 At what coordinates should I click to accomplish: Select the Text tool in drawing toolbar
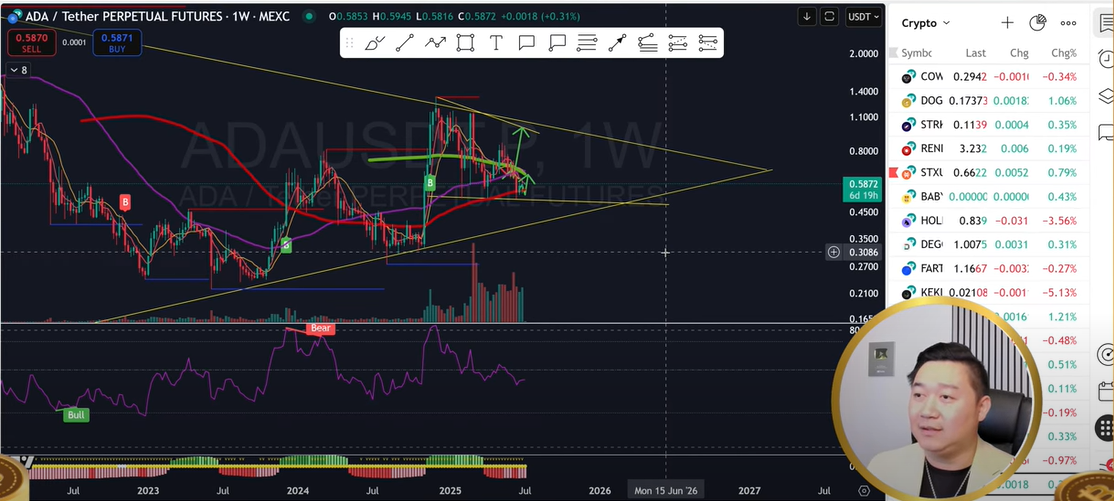496,43
